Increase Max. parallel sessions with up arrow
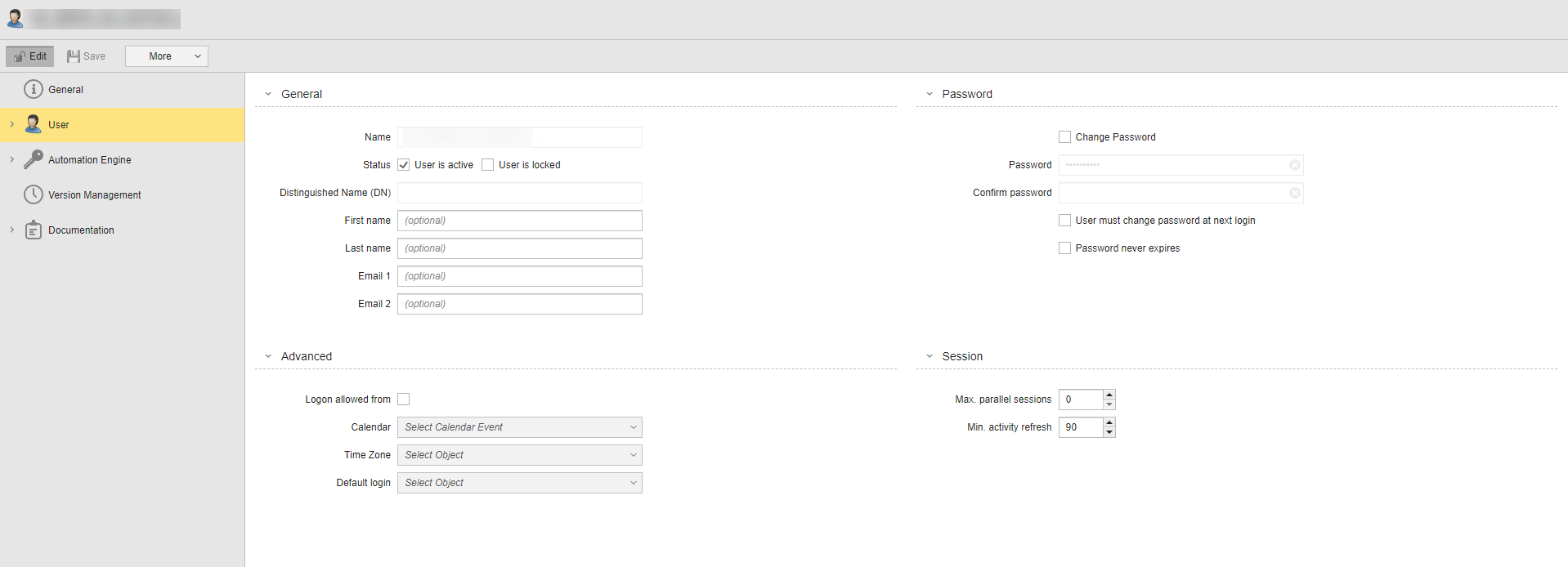The height and width of the screenshot is (567, 1568). pyautogui.click(x=1109, y=395)
